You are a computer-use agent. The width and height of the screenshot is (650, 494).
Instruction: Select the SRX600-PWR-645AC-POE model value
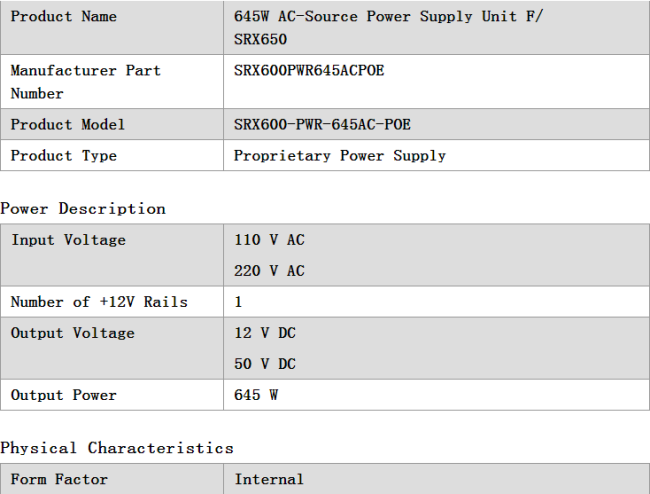point(322,124)
